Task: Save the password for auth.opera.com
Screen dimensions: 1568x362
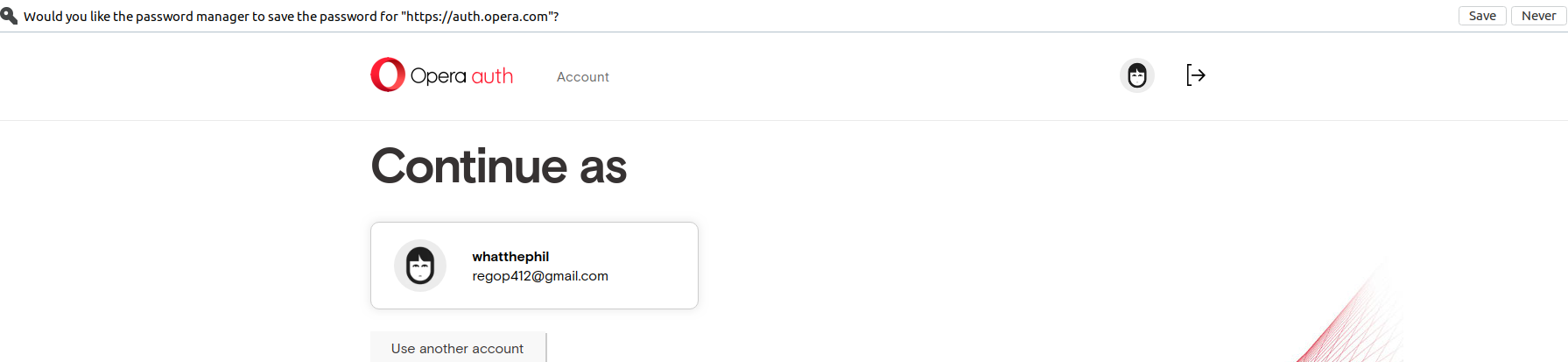Action: tap(1482, 16)
